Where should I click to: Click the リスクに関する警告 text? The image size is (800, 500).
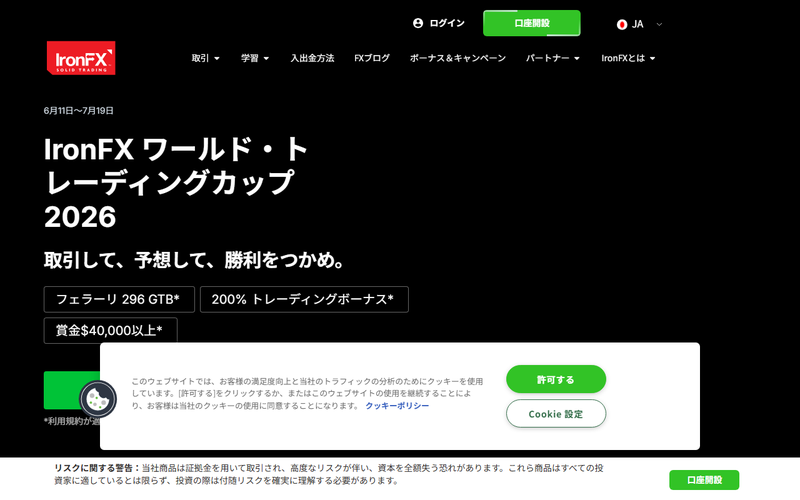pos(97,468)
